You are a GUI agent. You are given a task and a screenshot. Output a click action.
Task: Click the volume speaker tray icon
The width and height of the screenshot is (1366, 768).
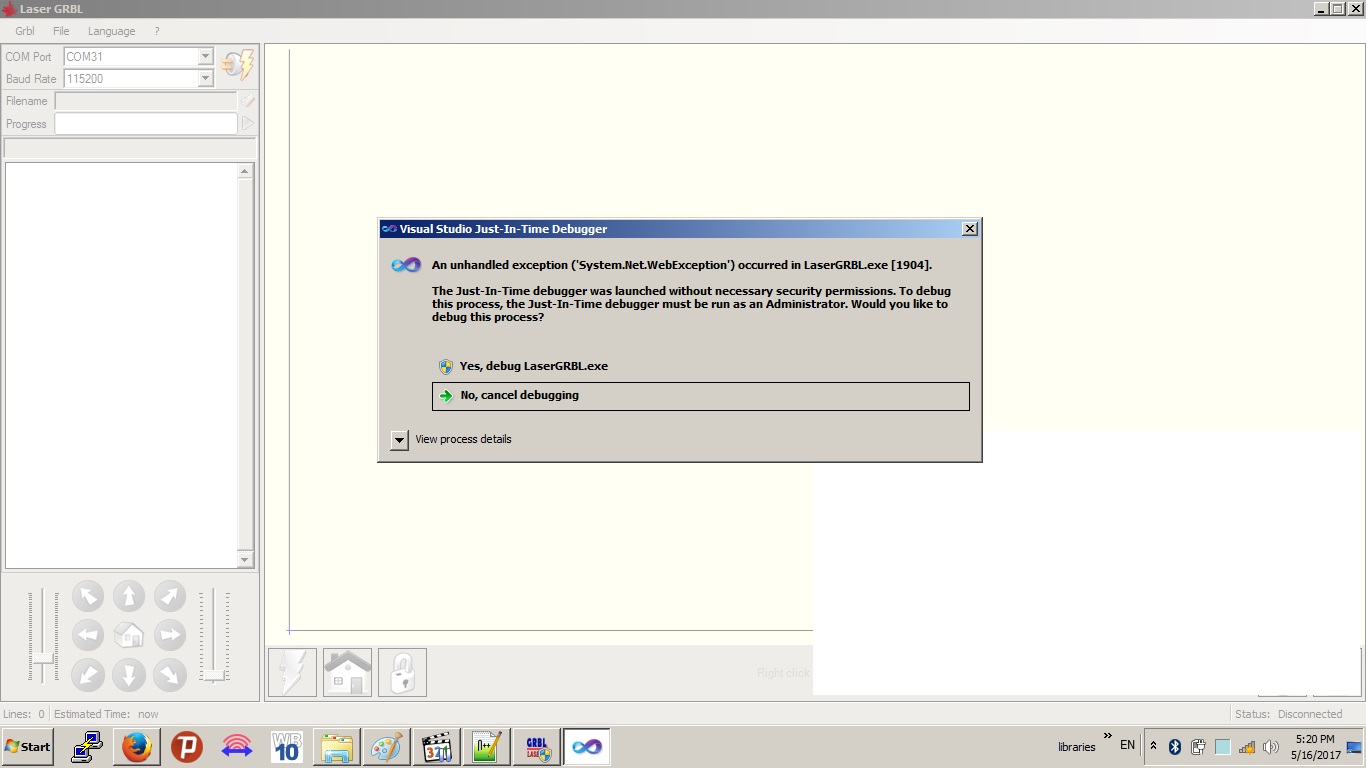[1271, 747]
